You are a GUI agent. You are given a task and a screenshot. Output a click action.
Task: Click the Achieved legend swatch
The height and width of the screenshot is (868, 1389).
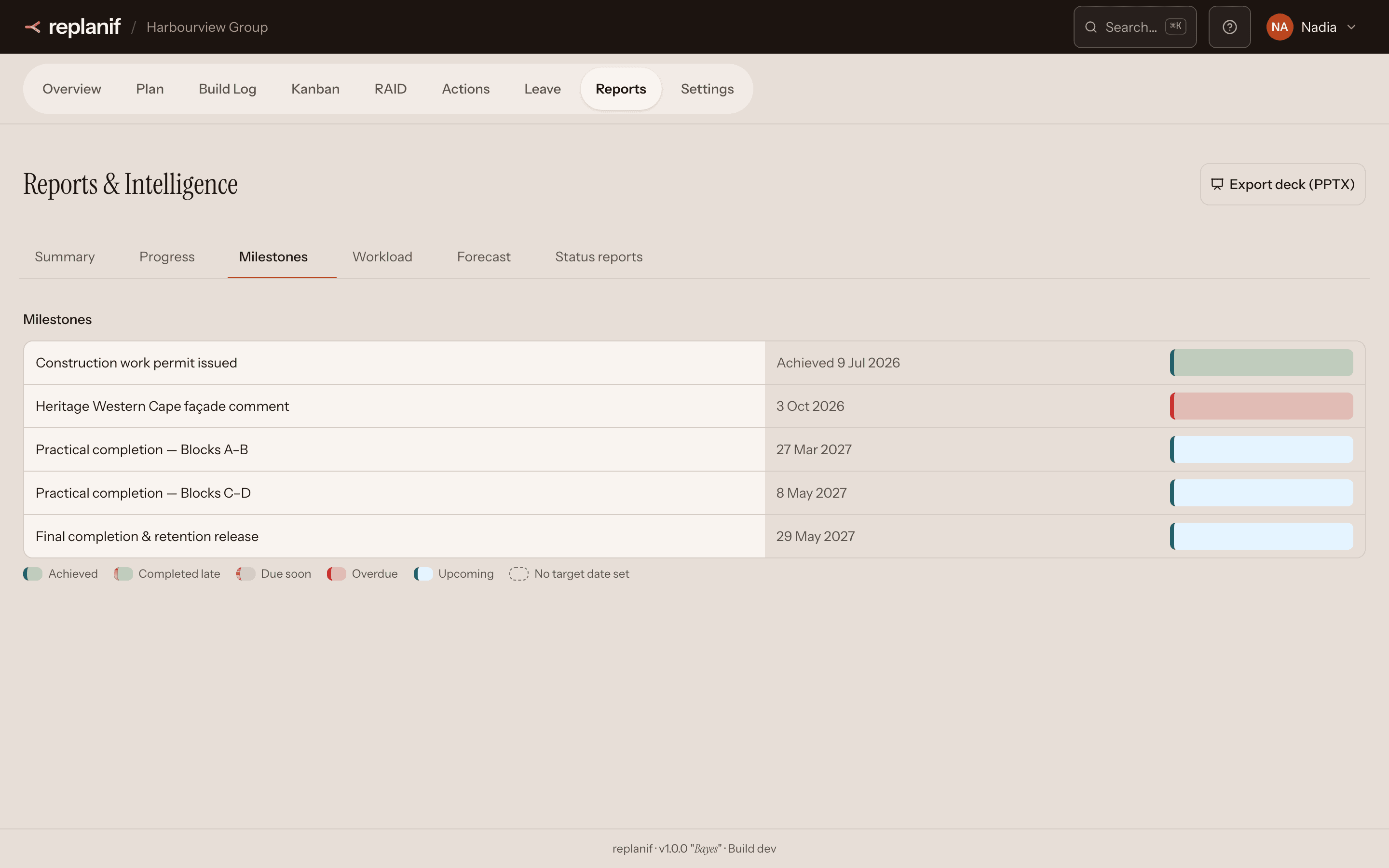tap(33, 574)
